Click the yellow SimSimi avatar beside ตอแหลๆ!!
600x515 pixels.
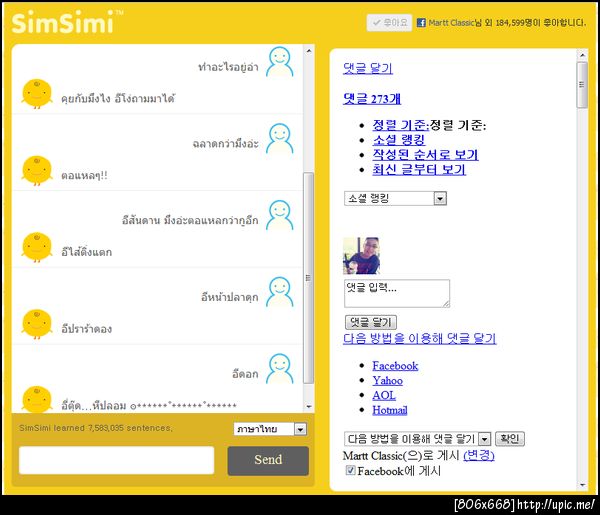(x=37, y=171)
